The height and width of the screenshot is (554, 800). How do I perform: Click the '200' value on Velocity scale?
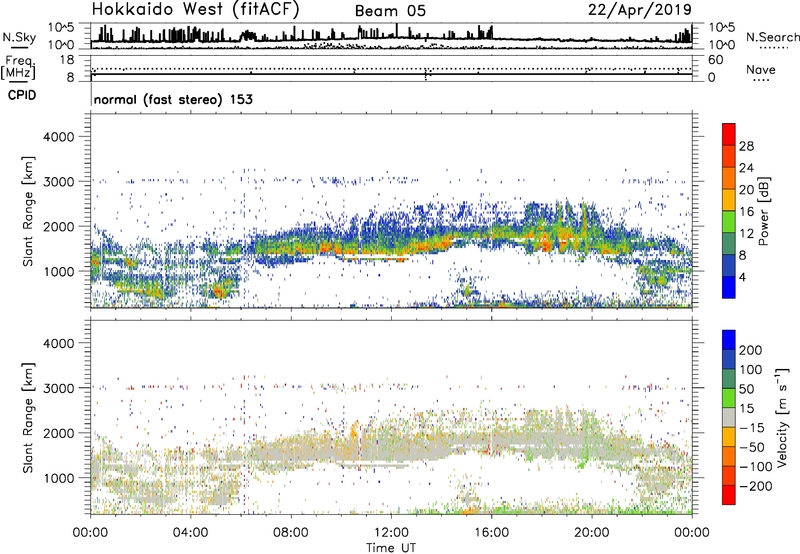click(x=751, y=350)
